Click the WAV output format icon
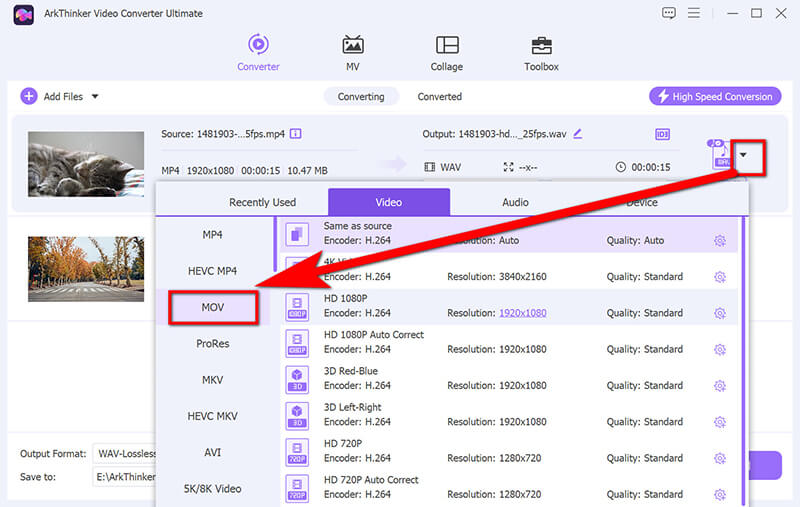 click(721, 155)
